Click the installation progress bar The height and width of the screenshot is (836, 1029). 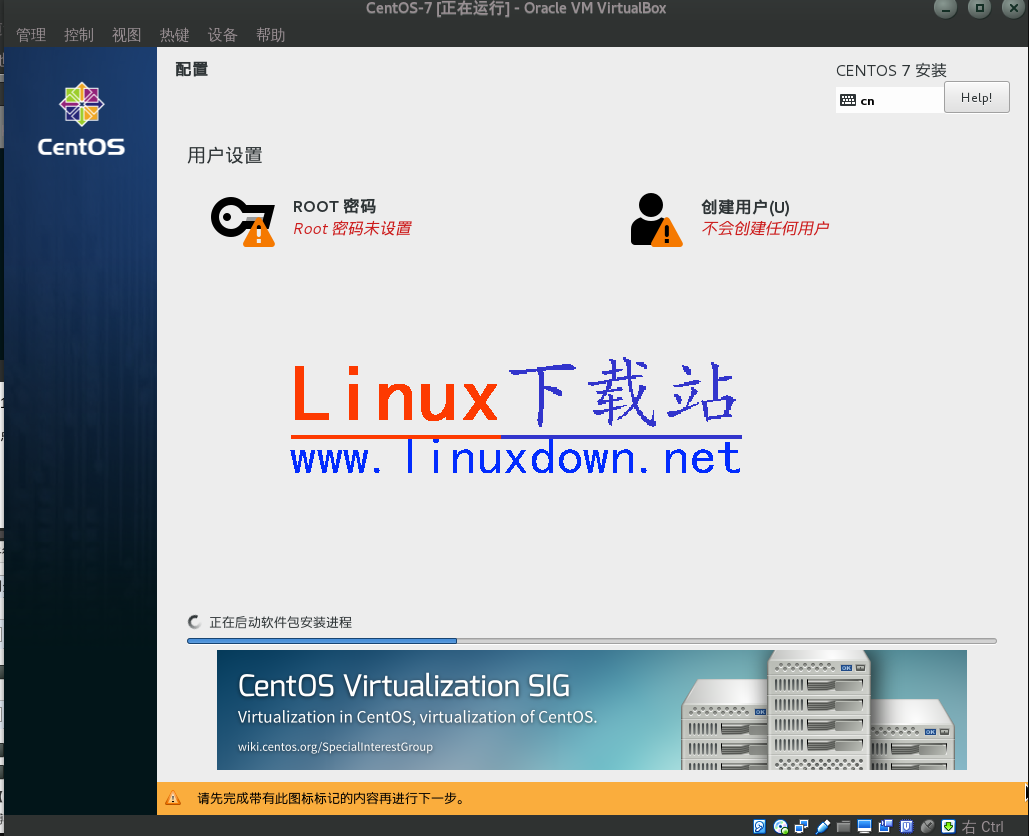tap(591, 640)
